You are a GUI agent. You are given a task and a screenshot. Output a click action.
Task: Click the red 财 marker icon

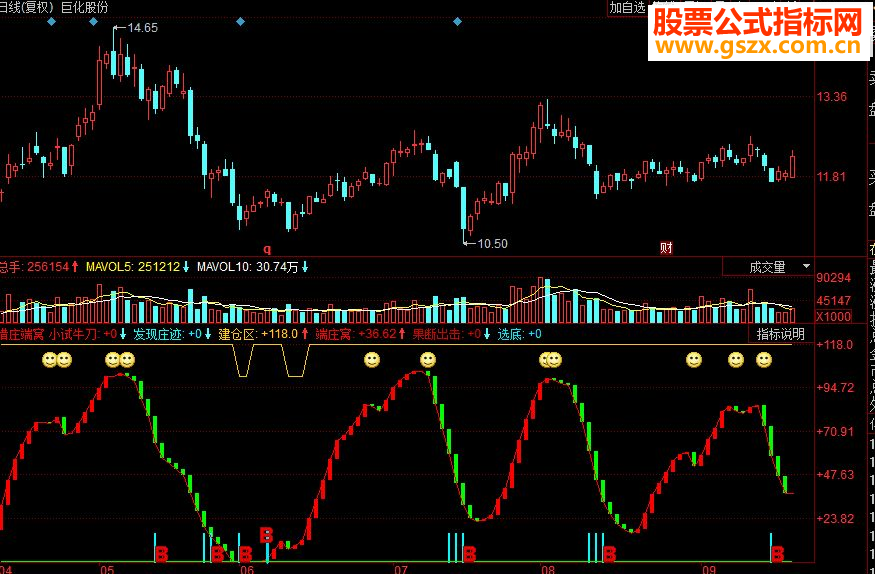[666, 248]
